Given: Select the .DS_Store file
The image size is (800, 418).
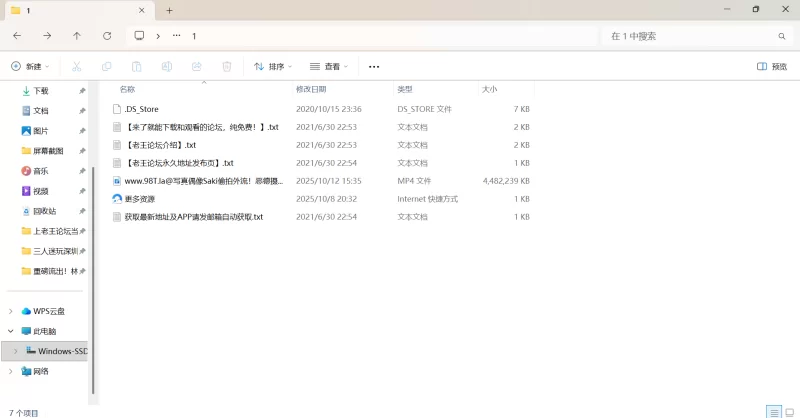Looking at the screenshot, I should (141, 108).
